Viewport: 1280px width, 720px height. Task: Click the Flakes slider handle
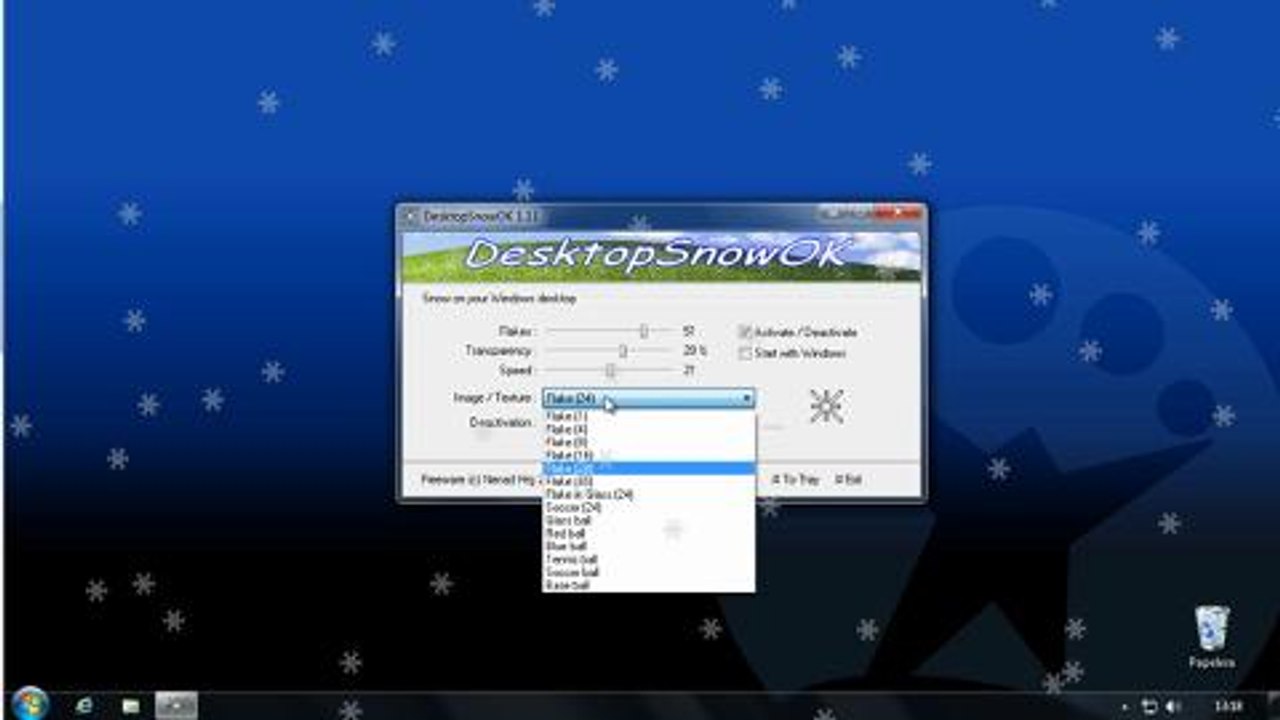point(644,331)
